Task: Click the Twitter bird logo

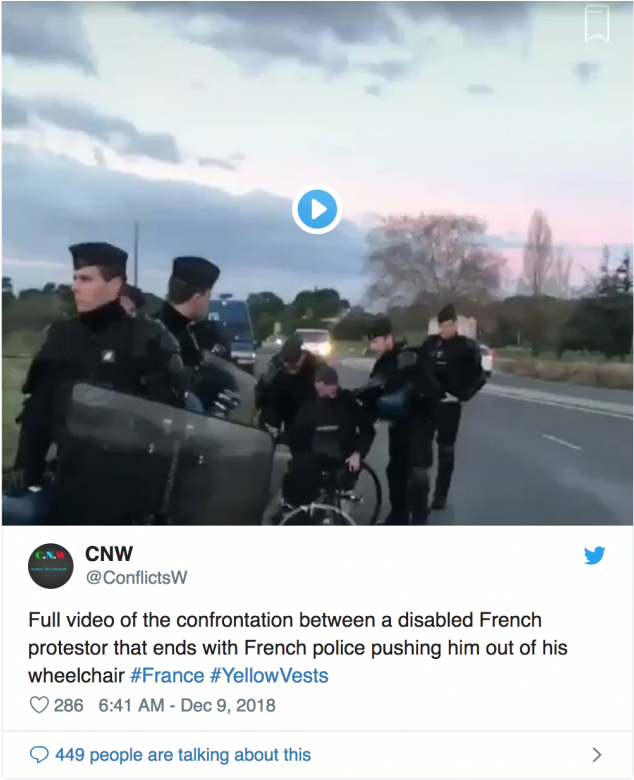Action: click(595, 555)
